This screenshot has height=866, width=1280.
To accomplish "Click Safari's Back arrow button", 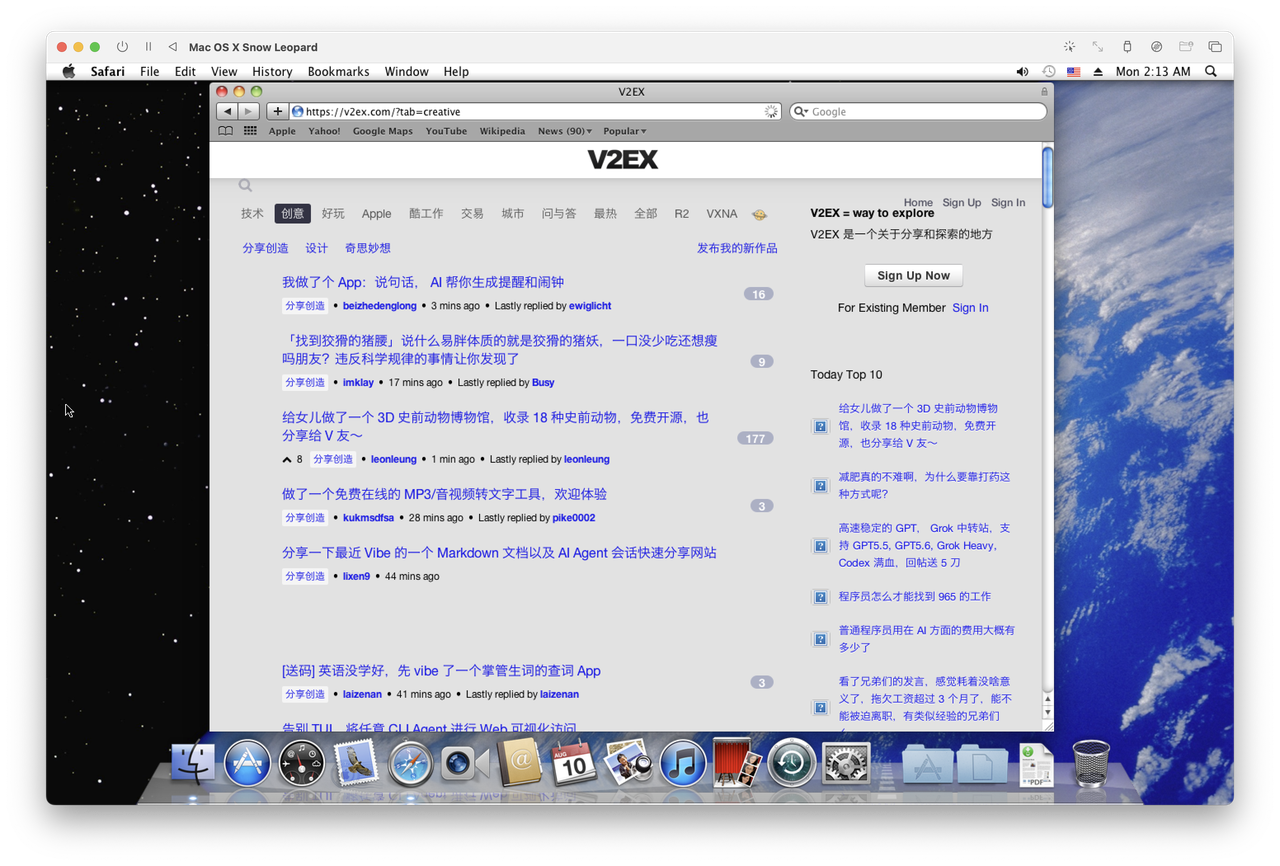I will pos(227,112).
